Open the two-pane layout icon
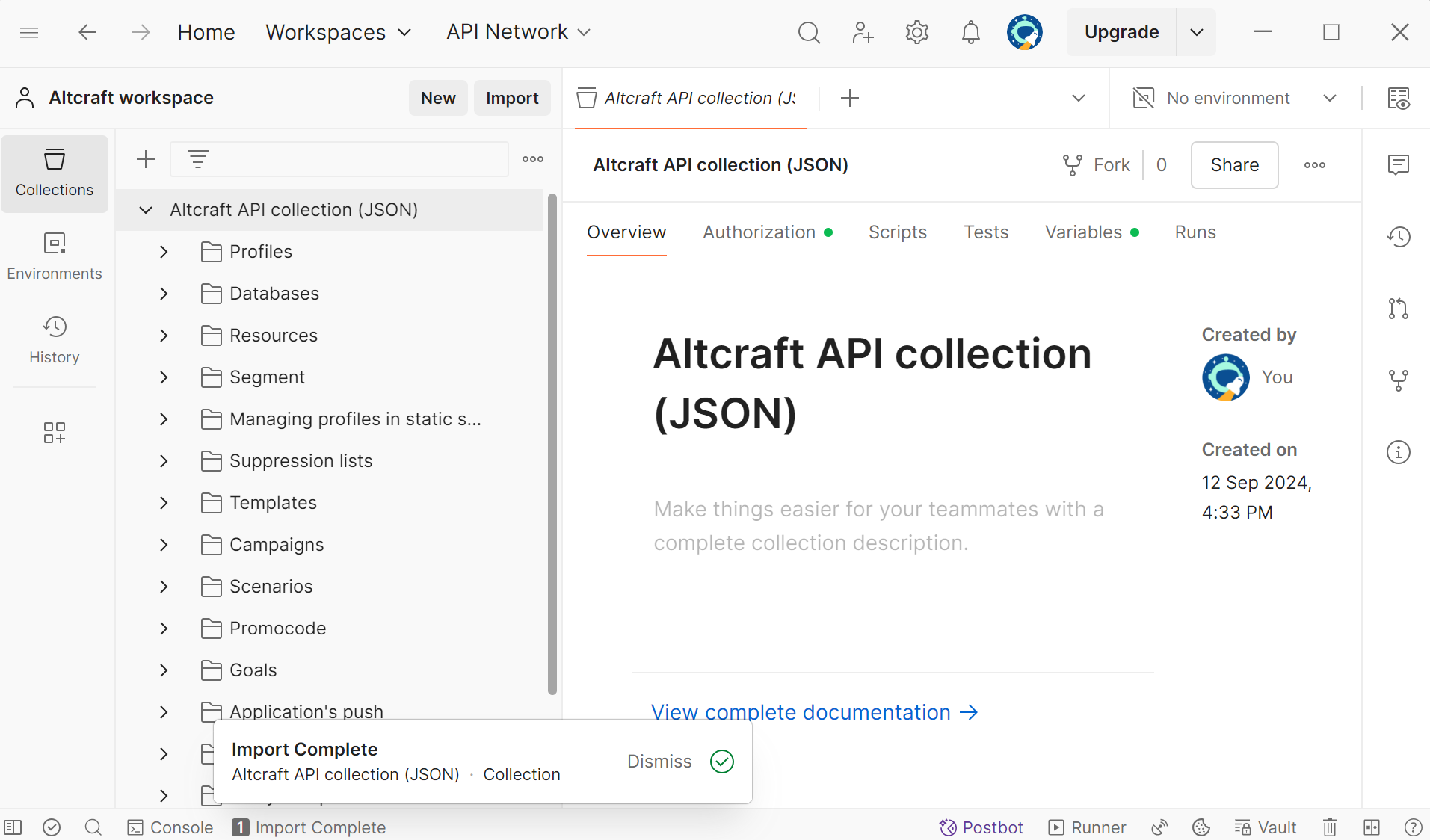The height and width of the screenshot is (840, 1430). pyautogui.click(x=1372, y=827)
